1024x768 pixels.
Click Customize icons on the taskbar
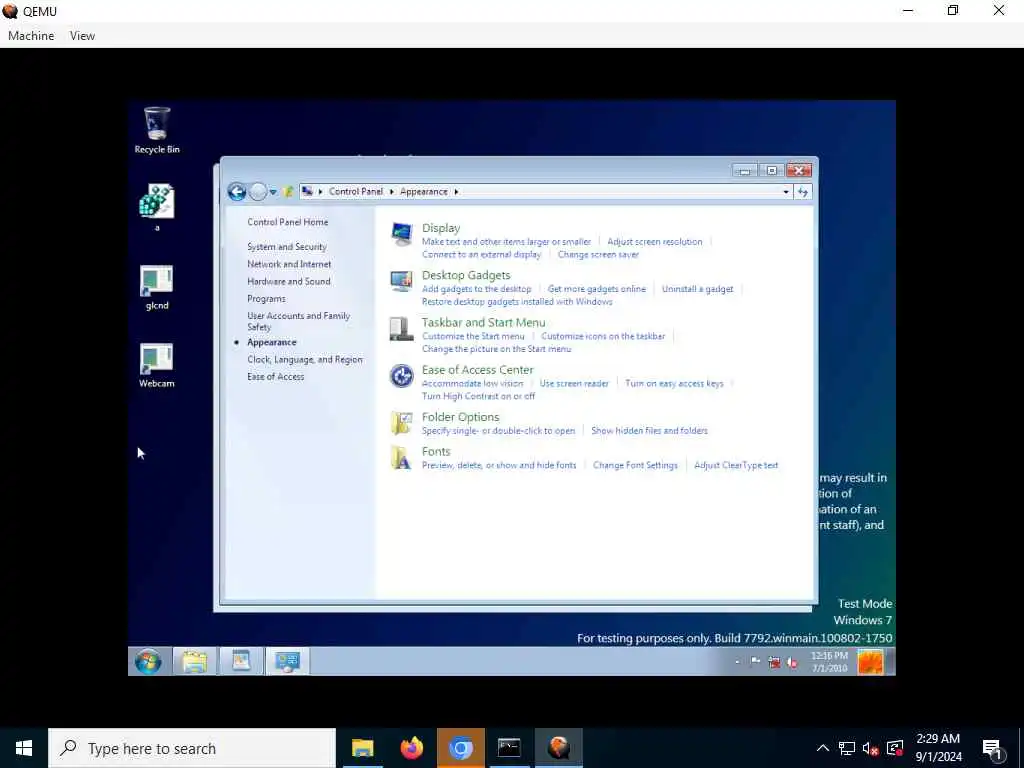click(x=603, y=336)
